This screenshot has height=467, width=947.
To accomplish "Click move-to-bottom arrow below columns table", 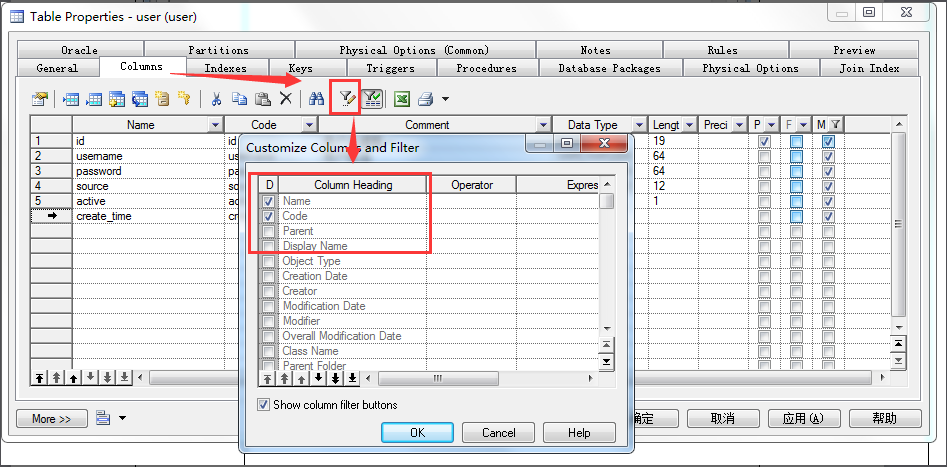I will click(x=124, y=378).
